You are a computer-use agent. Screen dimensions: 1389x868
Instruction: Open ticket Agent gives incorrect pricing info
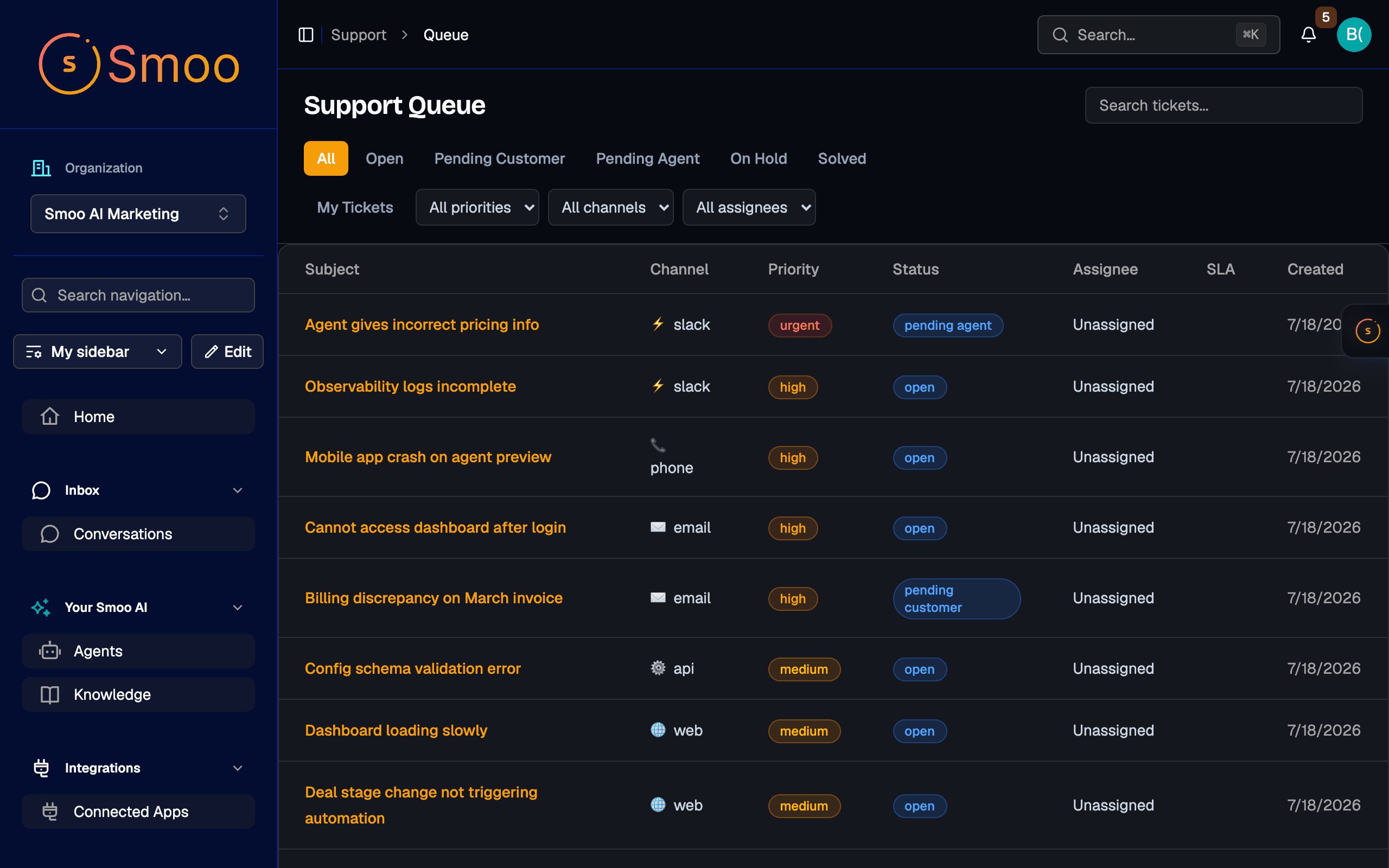(422, 325)
